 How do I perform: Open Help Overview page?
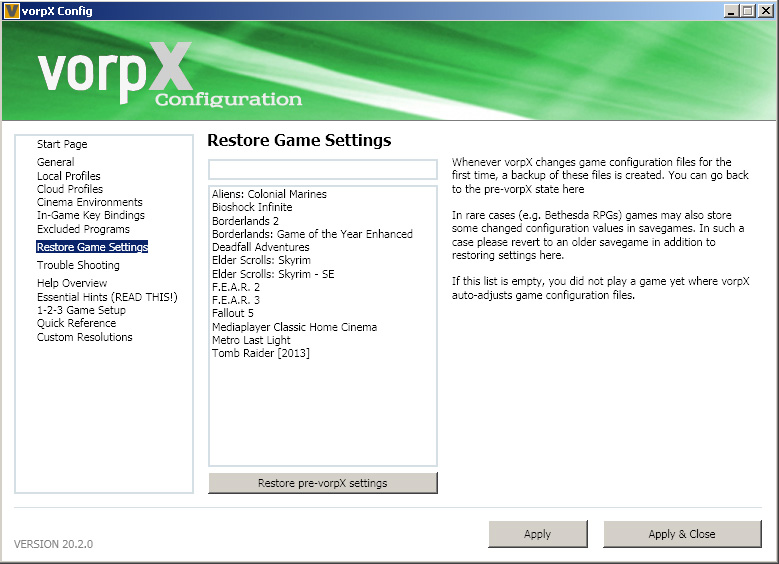pos(72,283)
